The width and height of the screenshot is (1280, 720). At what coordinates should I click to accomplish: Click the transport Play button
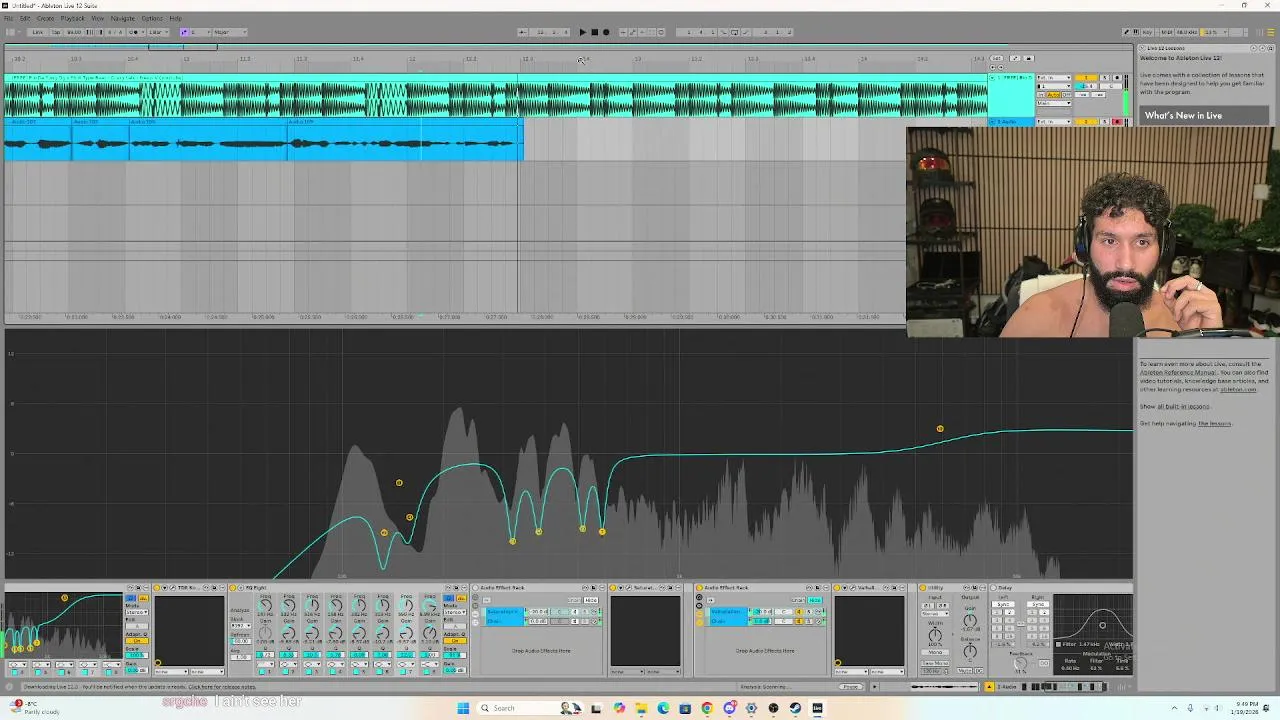point(582,32)
